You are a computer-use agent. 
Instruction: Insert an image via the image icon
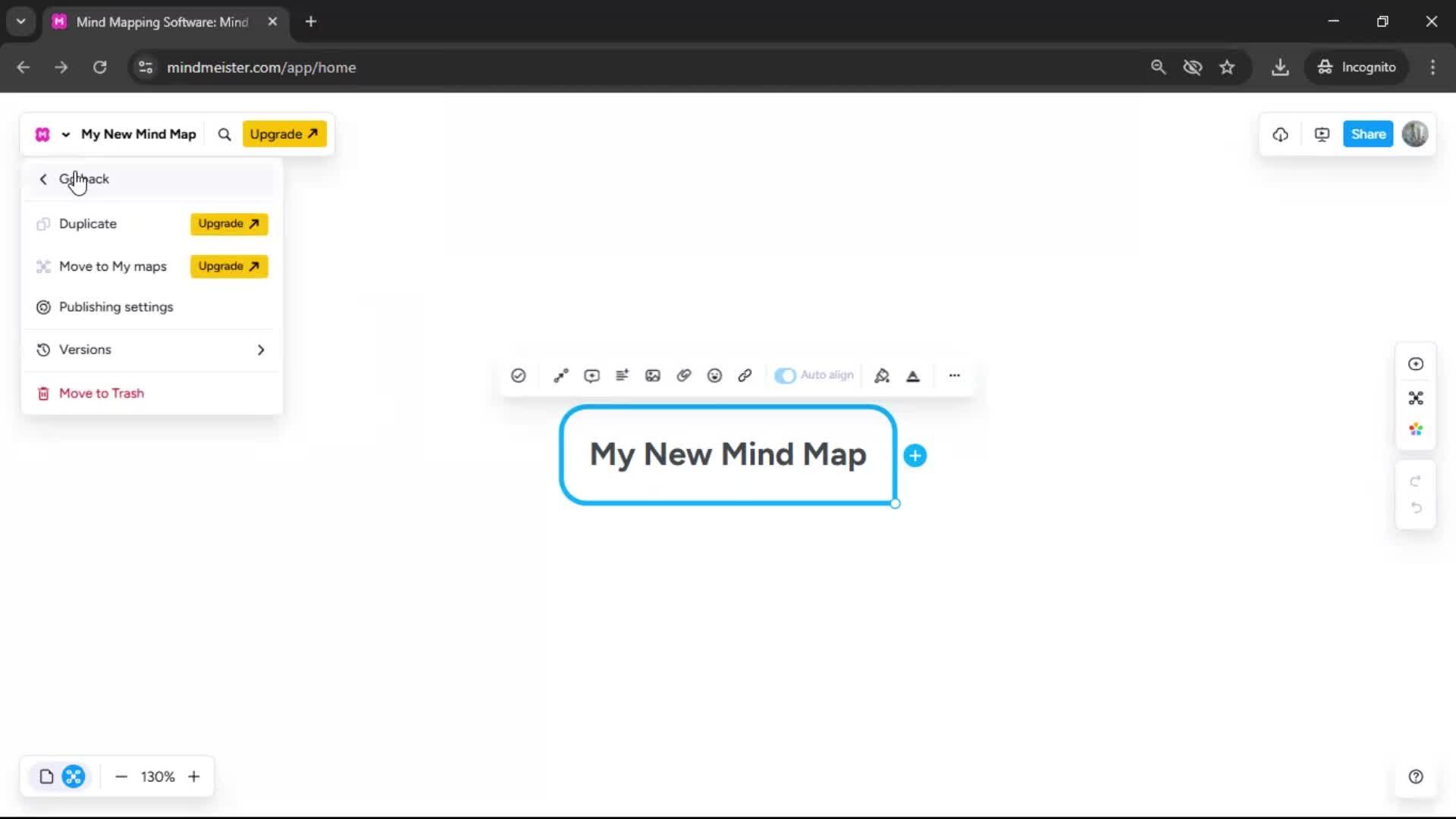click(x=653, y=375)
